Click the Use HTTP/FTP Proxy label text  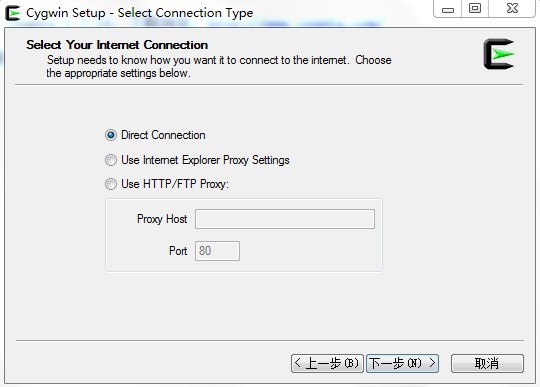pos(175,184)
